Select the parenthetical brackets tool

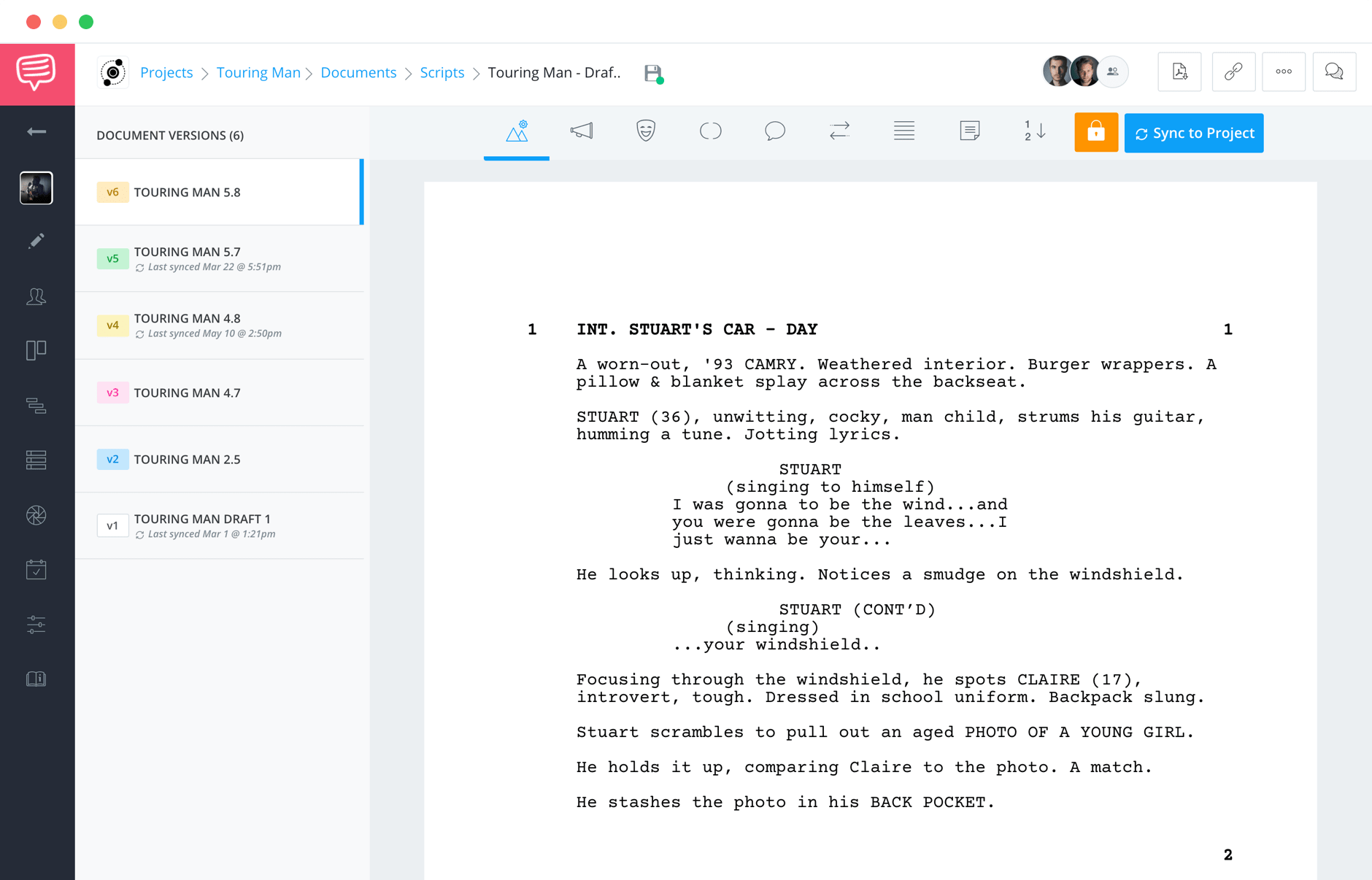click(711, 131)
